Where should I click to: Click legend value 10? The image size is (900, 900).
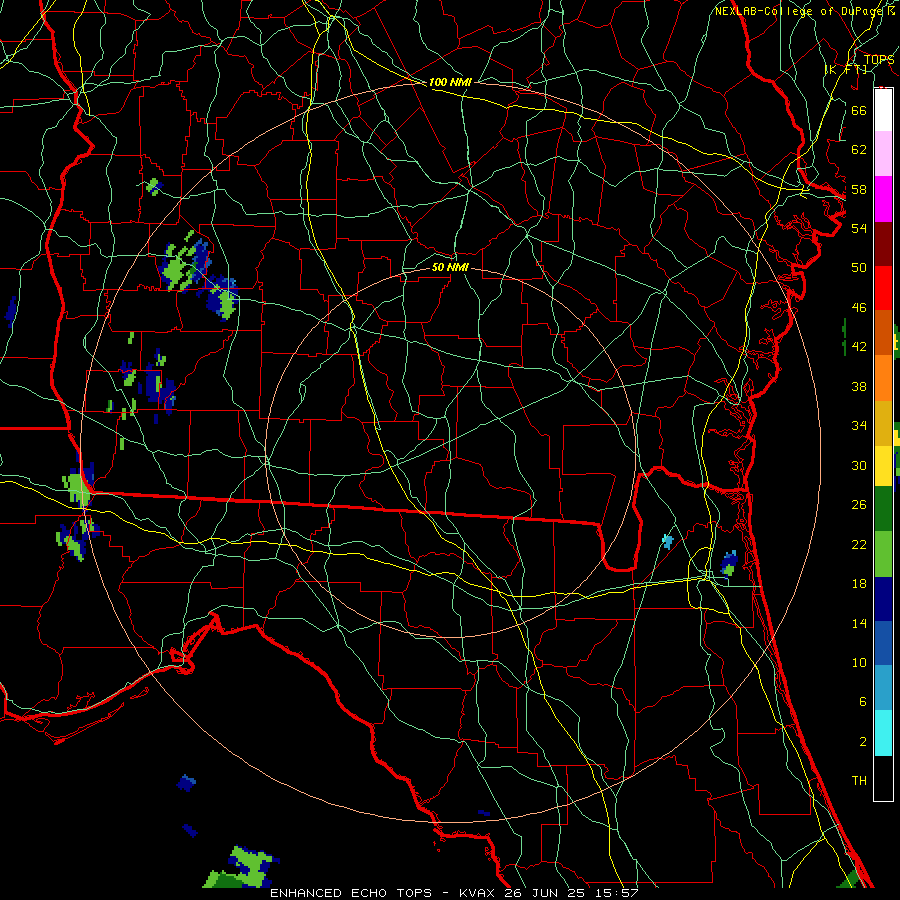tap(859, 662)
